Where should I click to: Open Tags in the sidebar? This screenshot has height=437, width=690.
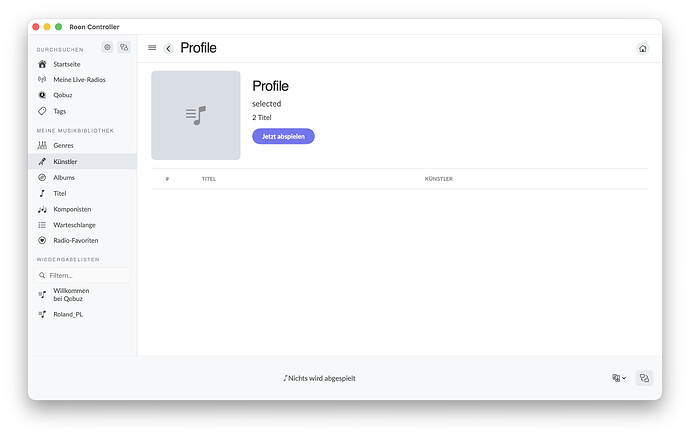click(60, 111)
